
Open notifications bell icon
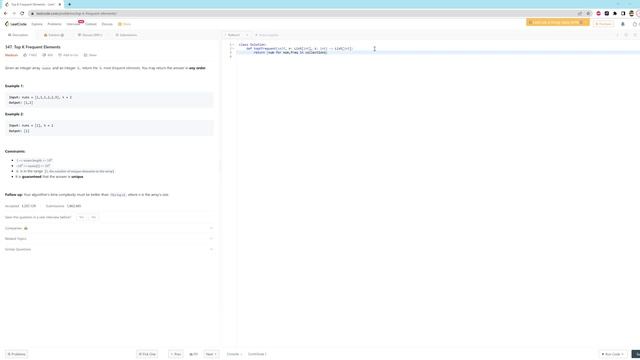coord(623,24)
